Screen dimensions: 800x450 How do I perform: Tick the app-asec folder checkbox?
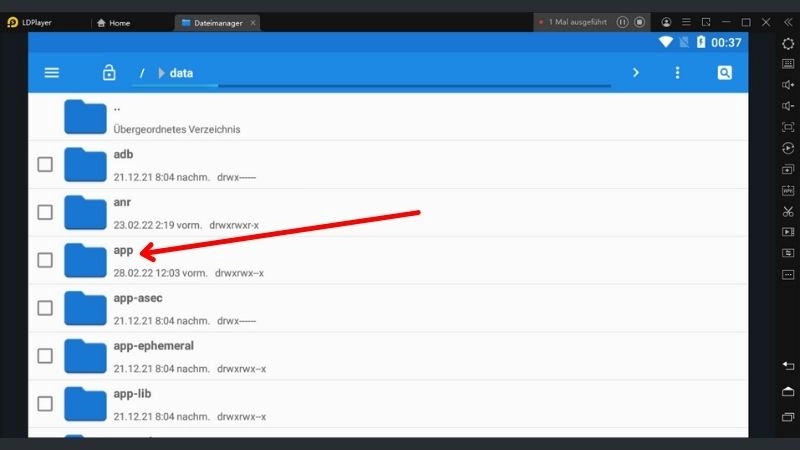(45, 308)
